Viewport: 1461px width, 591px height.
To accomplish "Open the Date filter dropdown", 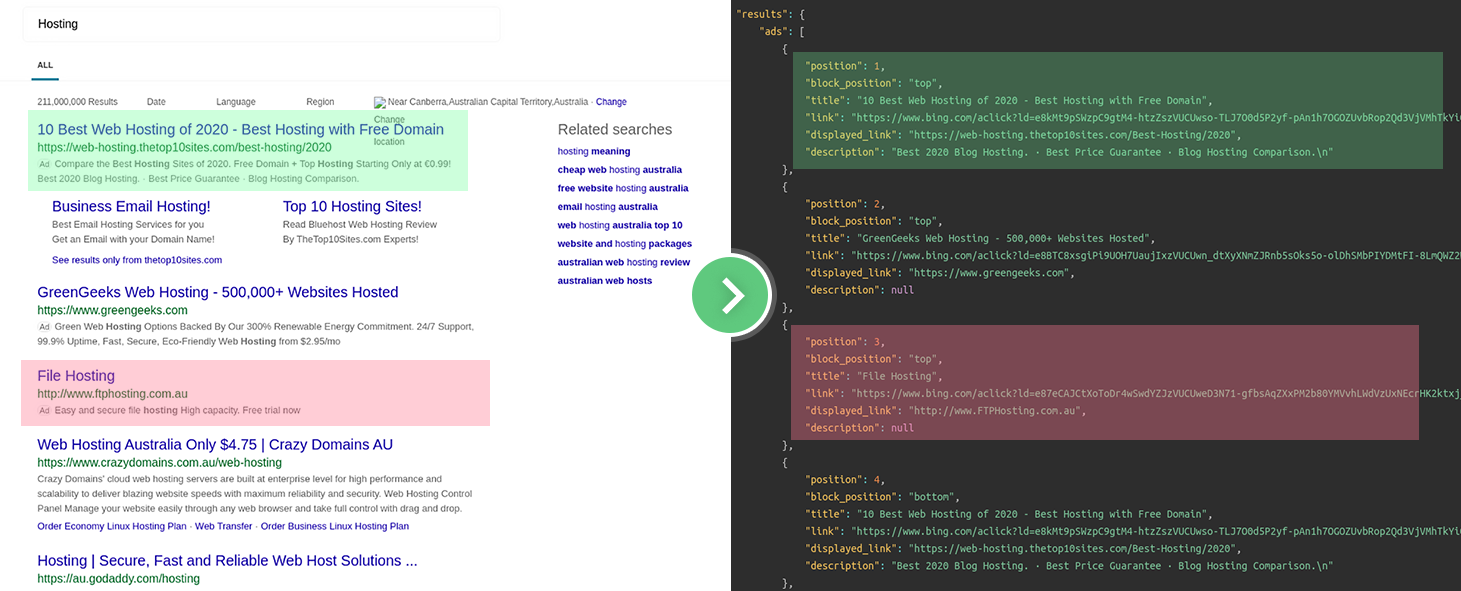I will point(156,102).
